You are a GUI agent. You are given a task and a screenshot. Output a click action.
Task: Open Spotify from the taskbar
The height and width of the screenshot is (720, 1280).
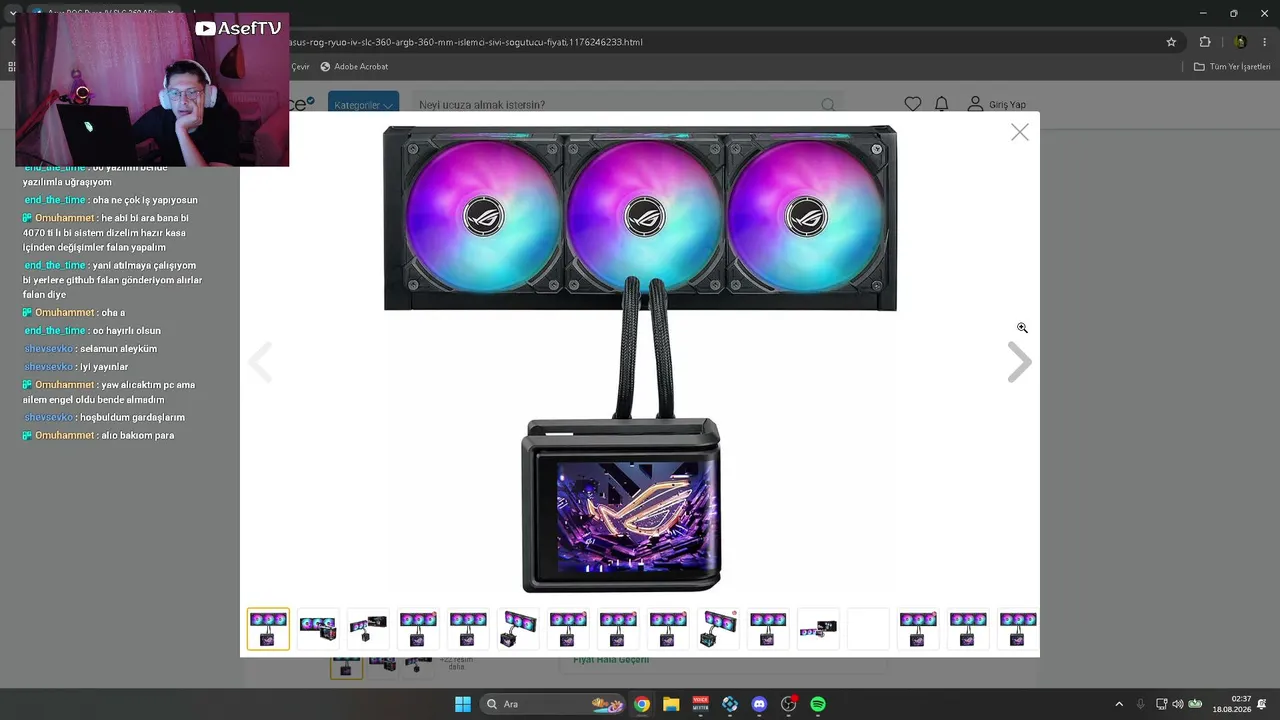pyautogui.click(x=818, y=704)
